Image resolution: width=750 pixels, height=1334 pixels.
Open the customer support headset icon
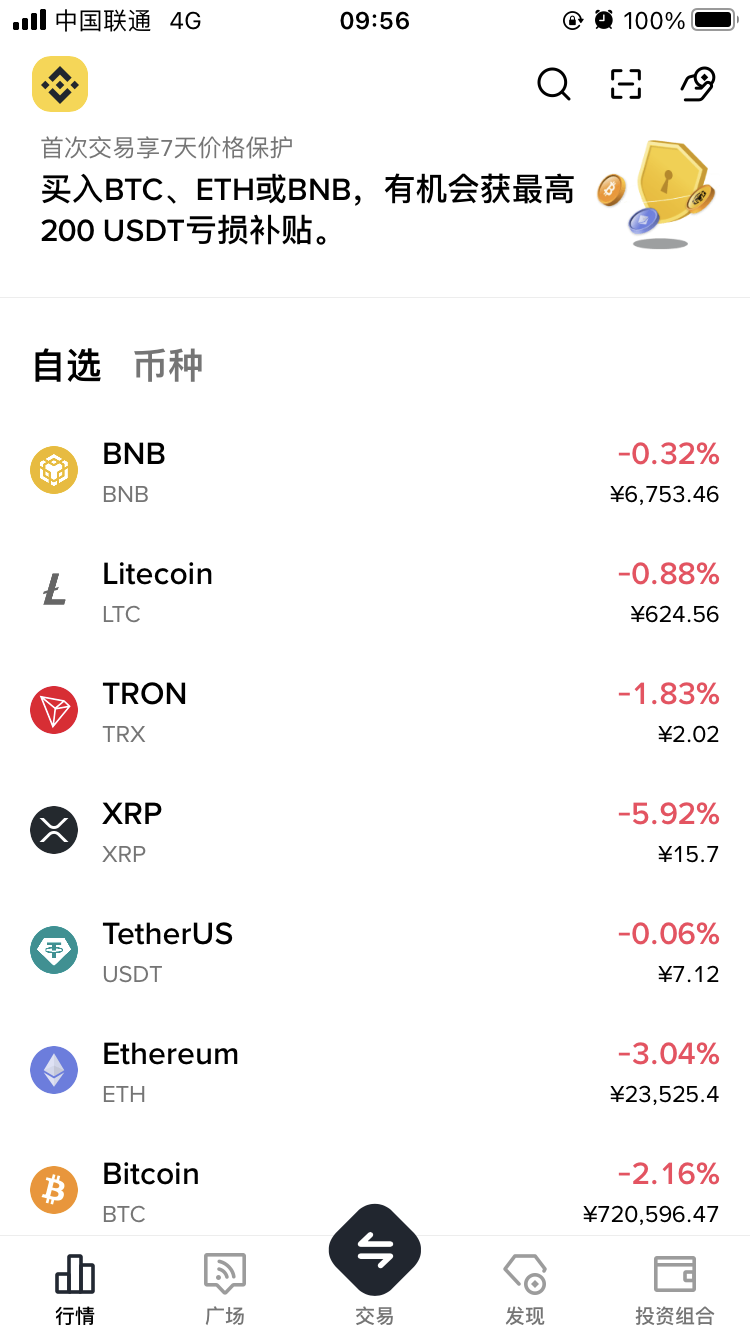click(698, 84)
